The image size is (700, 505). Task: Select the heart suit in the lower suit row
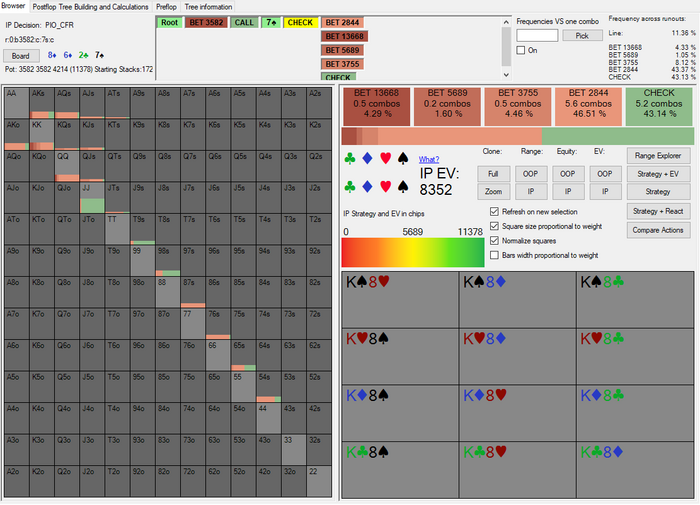pyautogui.click(x=385, y=187)
